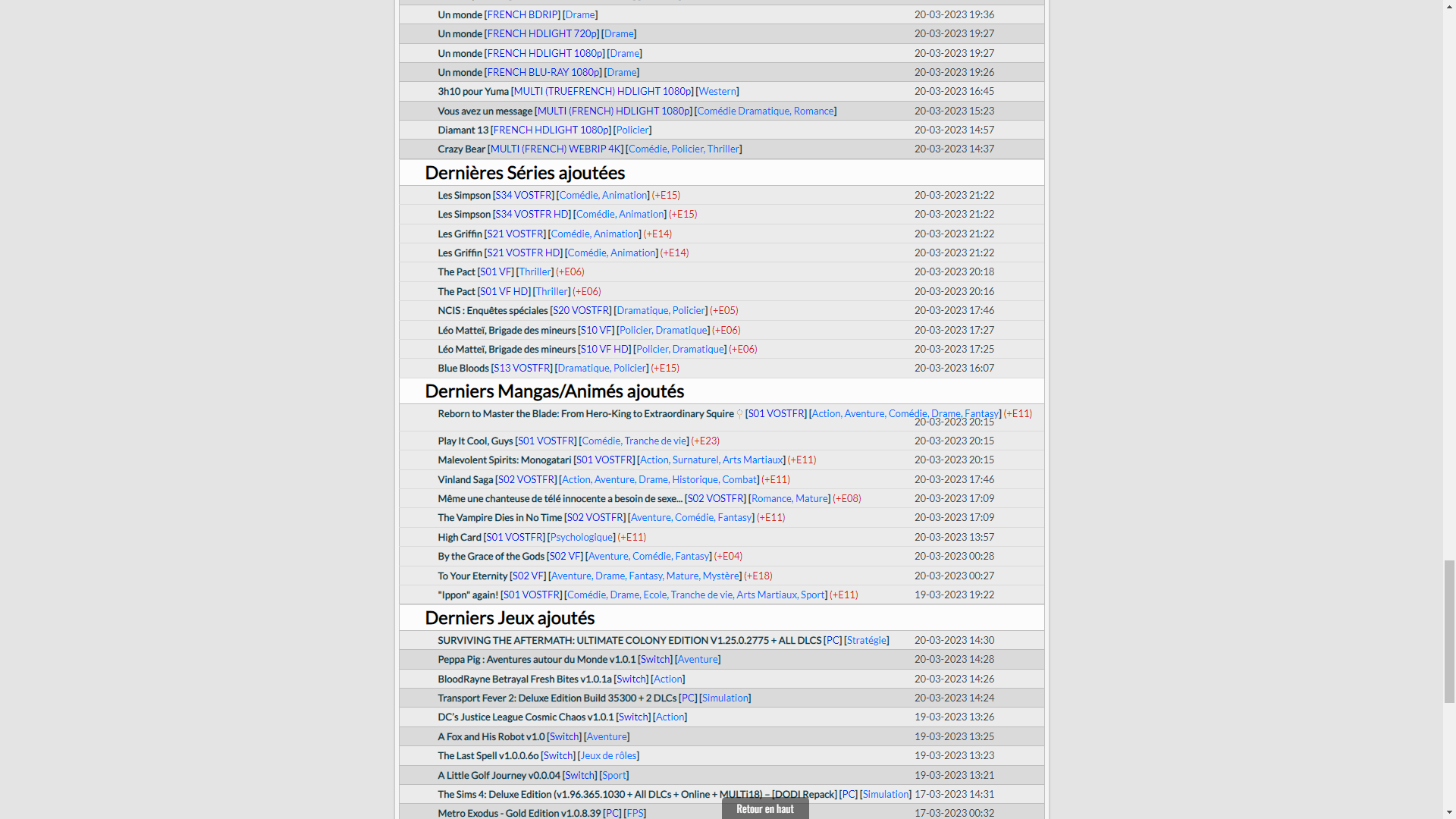Click Comédie, Tranche de vie genre link
This screenshot has width=1456, height=819.
click(x=634, y=441)
